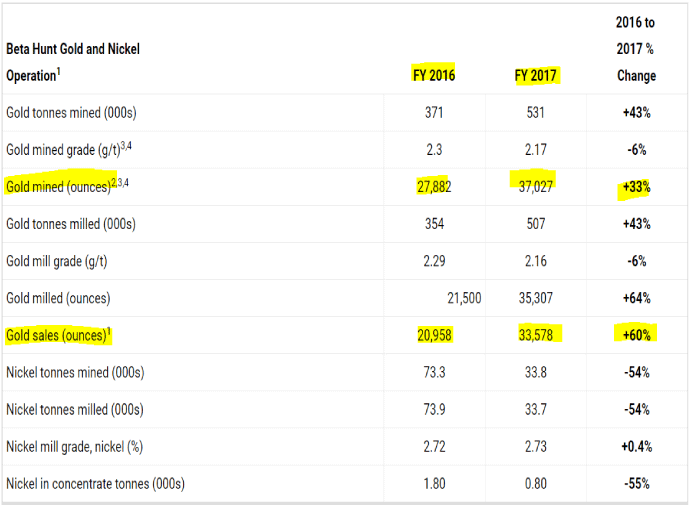Click the 'Gold mined grade (g/t)' row label
The image size is (692, 505).
[x=68, y=150]
